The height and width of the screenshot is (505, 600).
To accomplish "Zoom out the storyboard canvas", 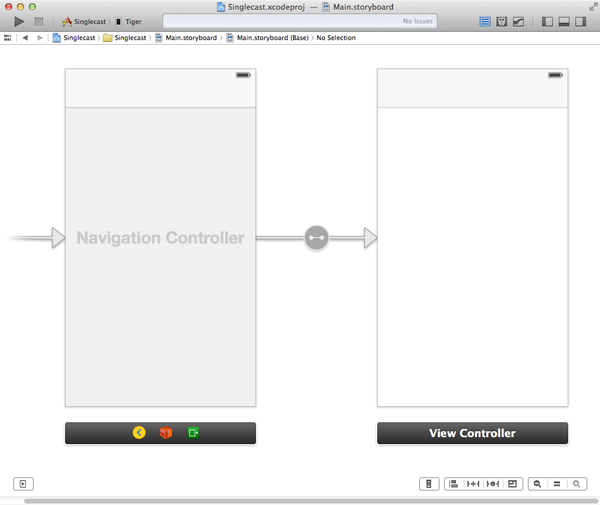I will [538, 484].
